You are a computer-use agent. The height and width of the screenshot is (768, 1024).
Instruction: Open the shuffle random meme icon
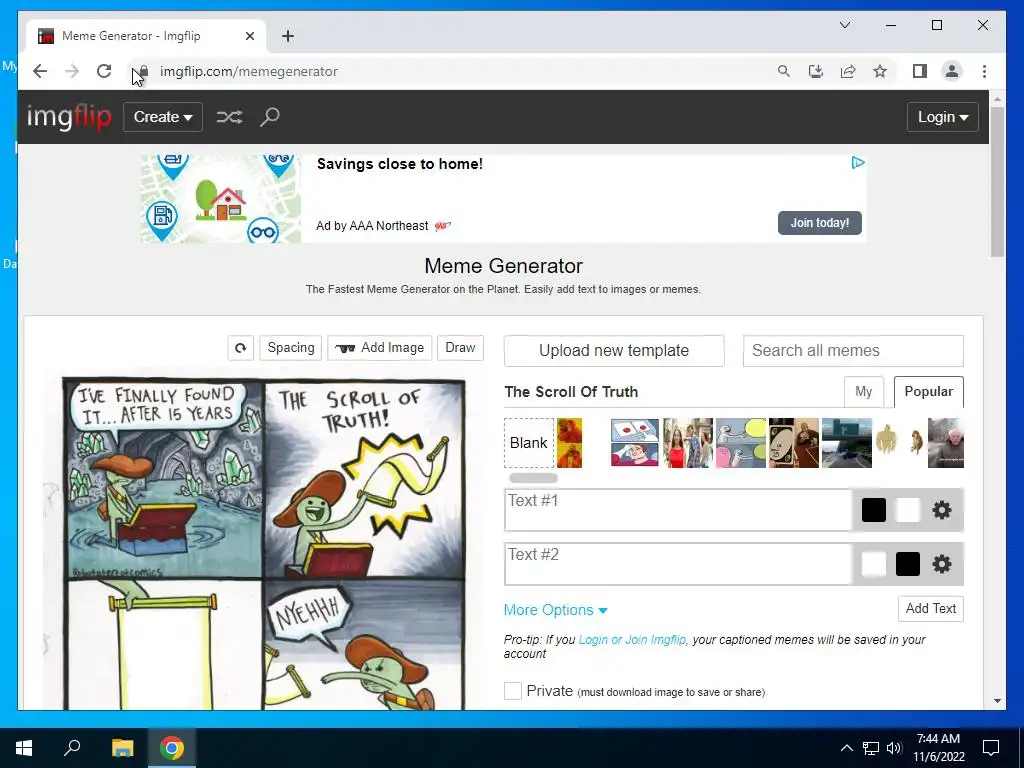coord(229,117)
